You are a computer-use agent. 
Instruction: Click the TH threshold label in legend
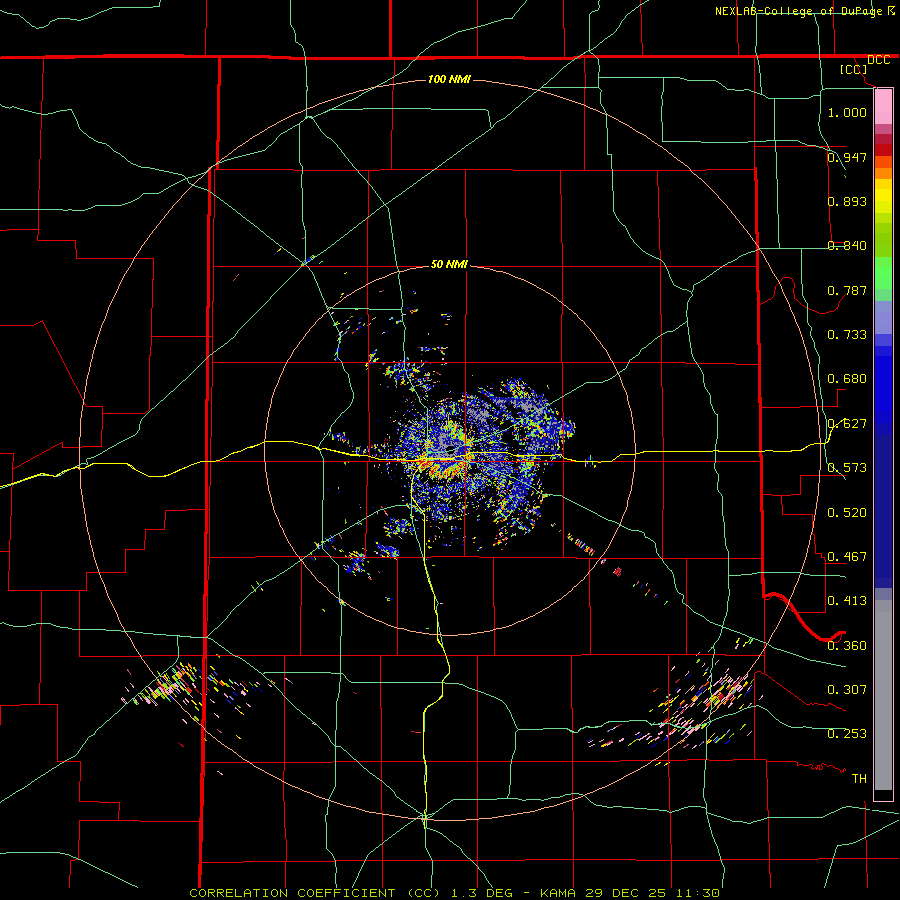pyautogui.click(x=859, y=778)
